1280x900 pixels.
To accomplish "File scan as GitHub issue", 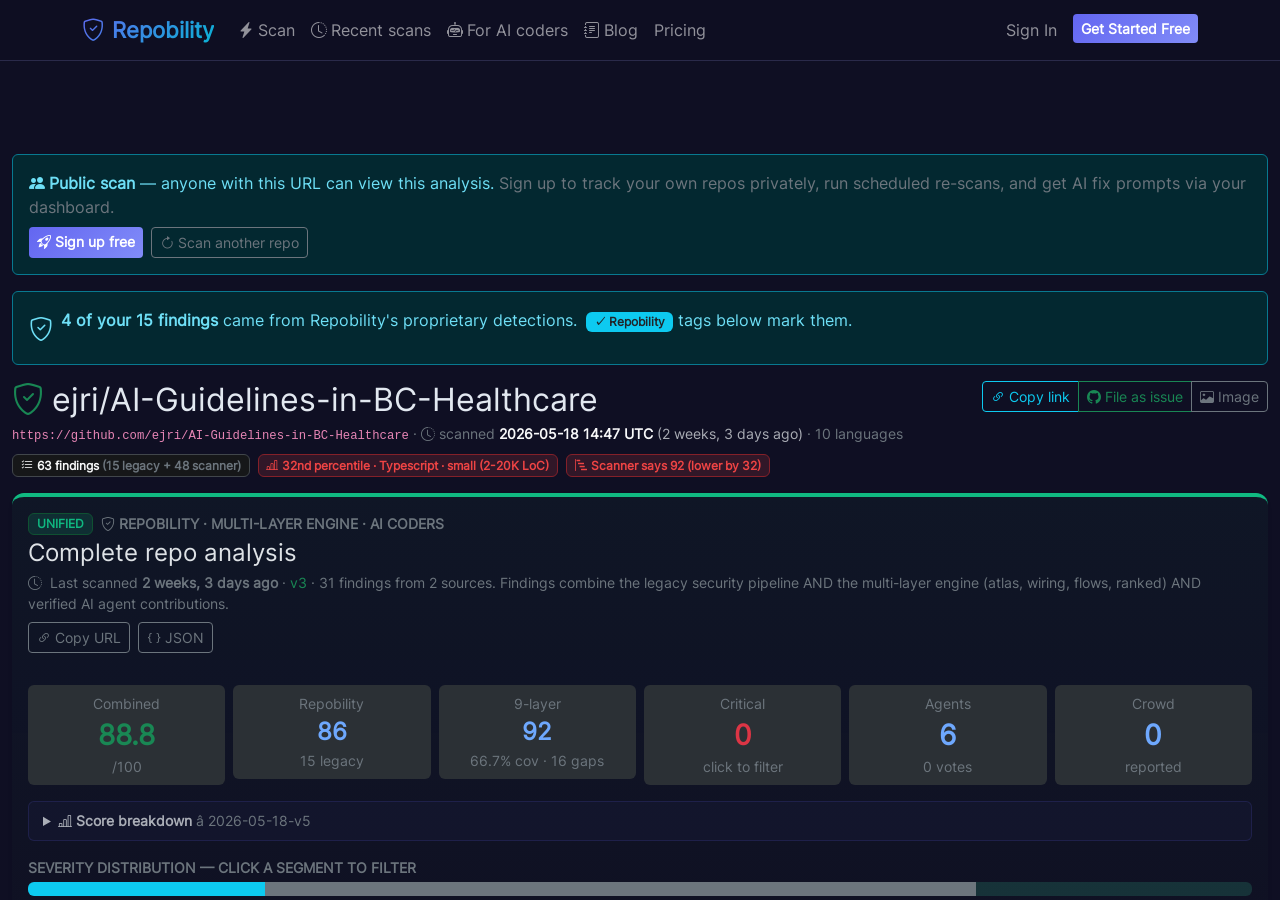I will point(1135,396).
